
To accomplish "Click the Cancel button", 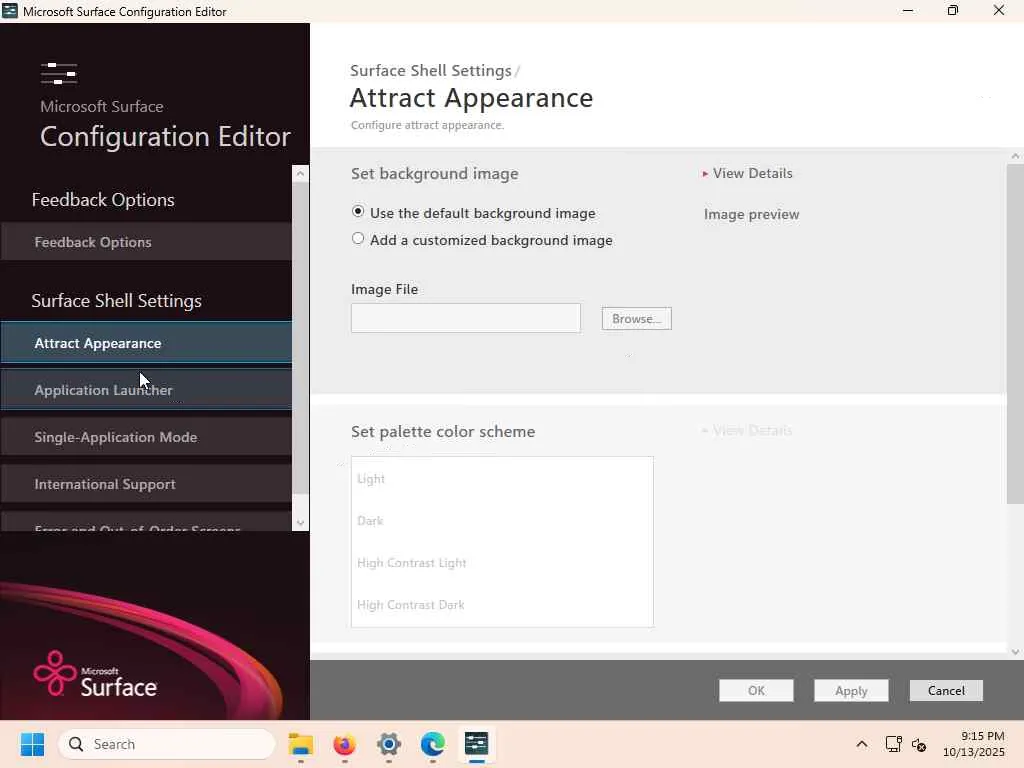I will pos(946,690).
